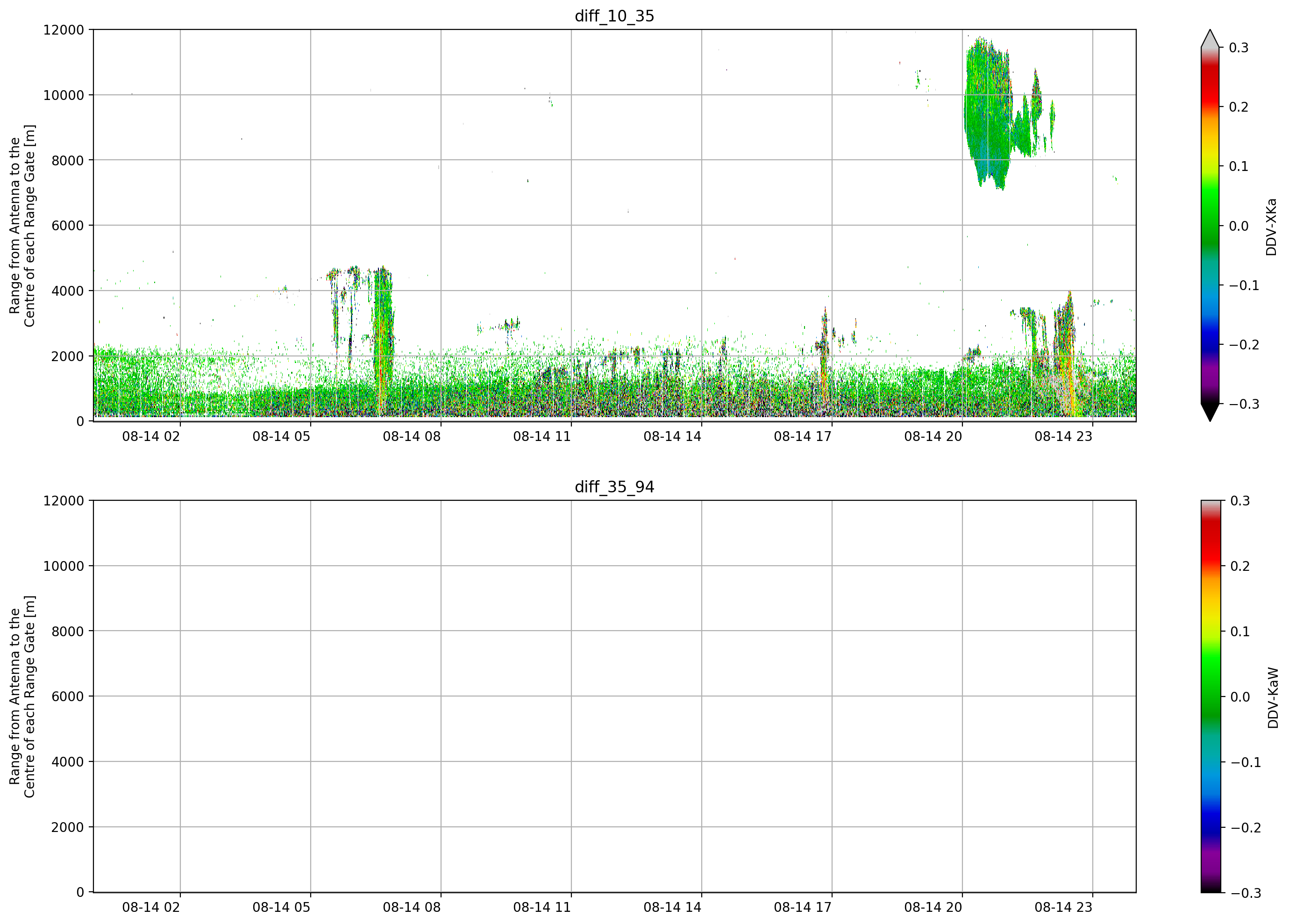Click the 6000 y-tick of the top plot
The image size is (1289, 924).
click(68, 226)
